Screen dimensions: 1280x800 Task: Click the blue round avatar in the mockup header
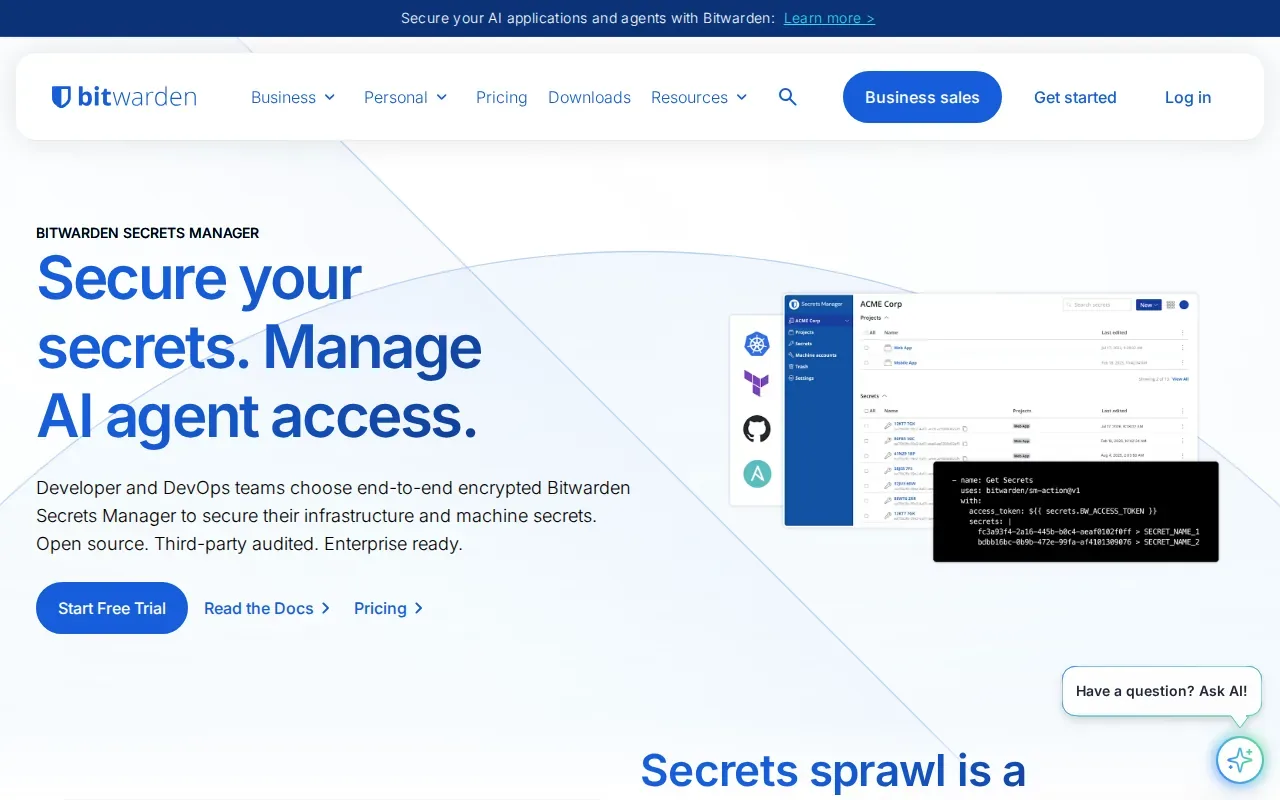pos(1184,305)
